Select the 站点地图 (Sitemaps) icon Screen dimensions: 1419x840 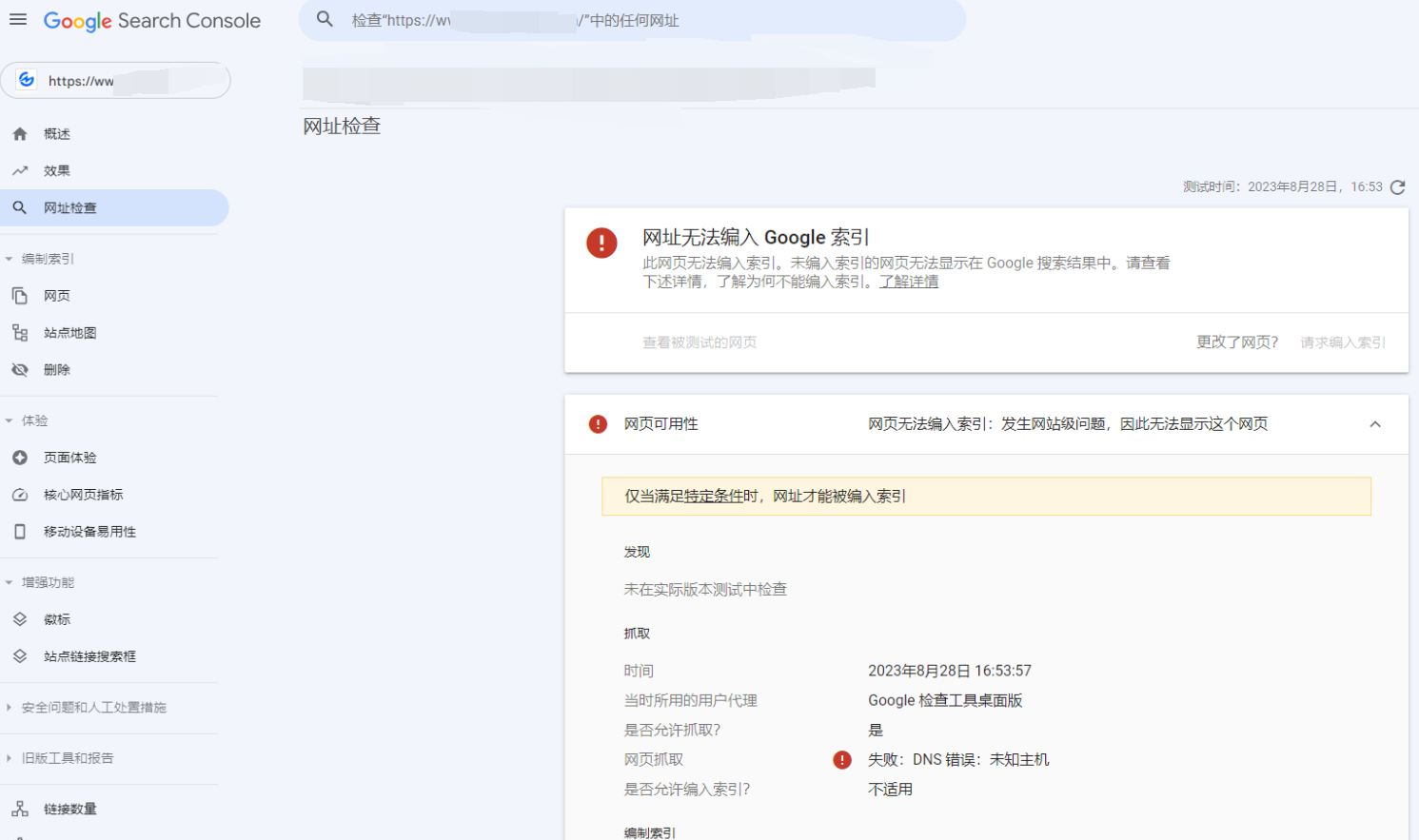pyautogui.click(x=20, y=332)
